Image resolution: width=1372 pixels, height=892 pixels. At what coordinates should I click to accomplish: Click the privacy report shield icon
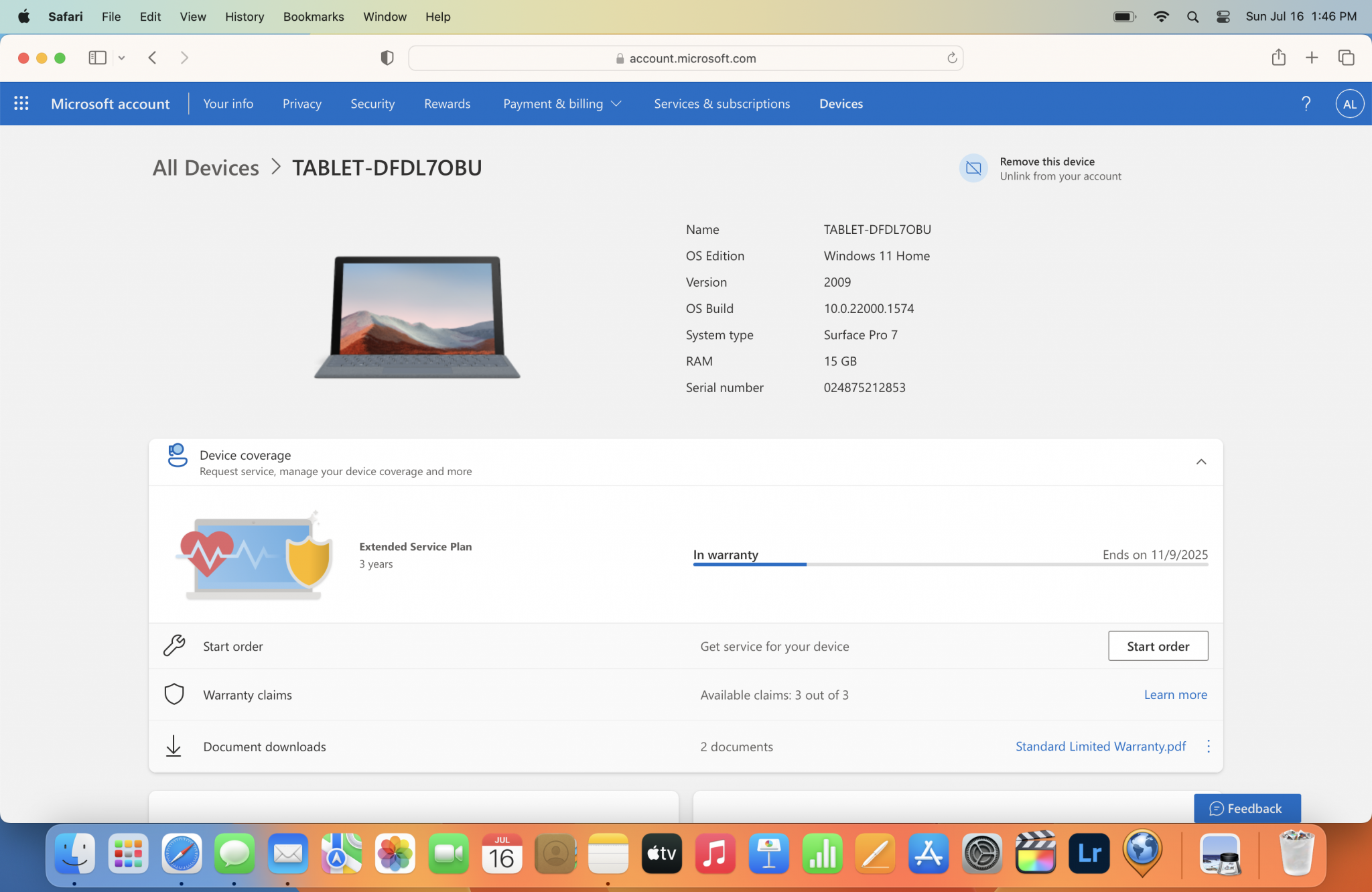pos(387,58)
